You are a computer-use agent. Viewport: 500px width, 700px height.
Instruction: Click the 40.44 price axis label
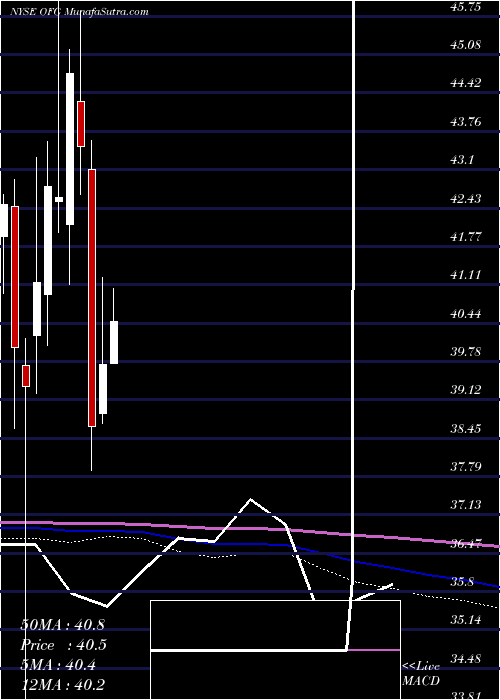point(466,313)
